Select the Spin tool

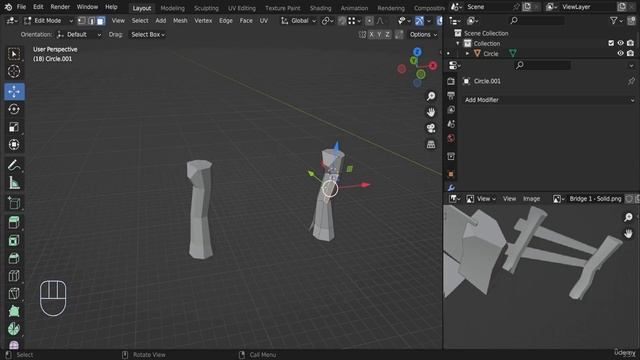tap(14, 329)
